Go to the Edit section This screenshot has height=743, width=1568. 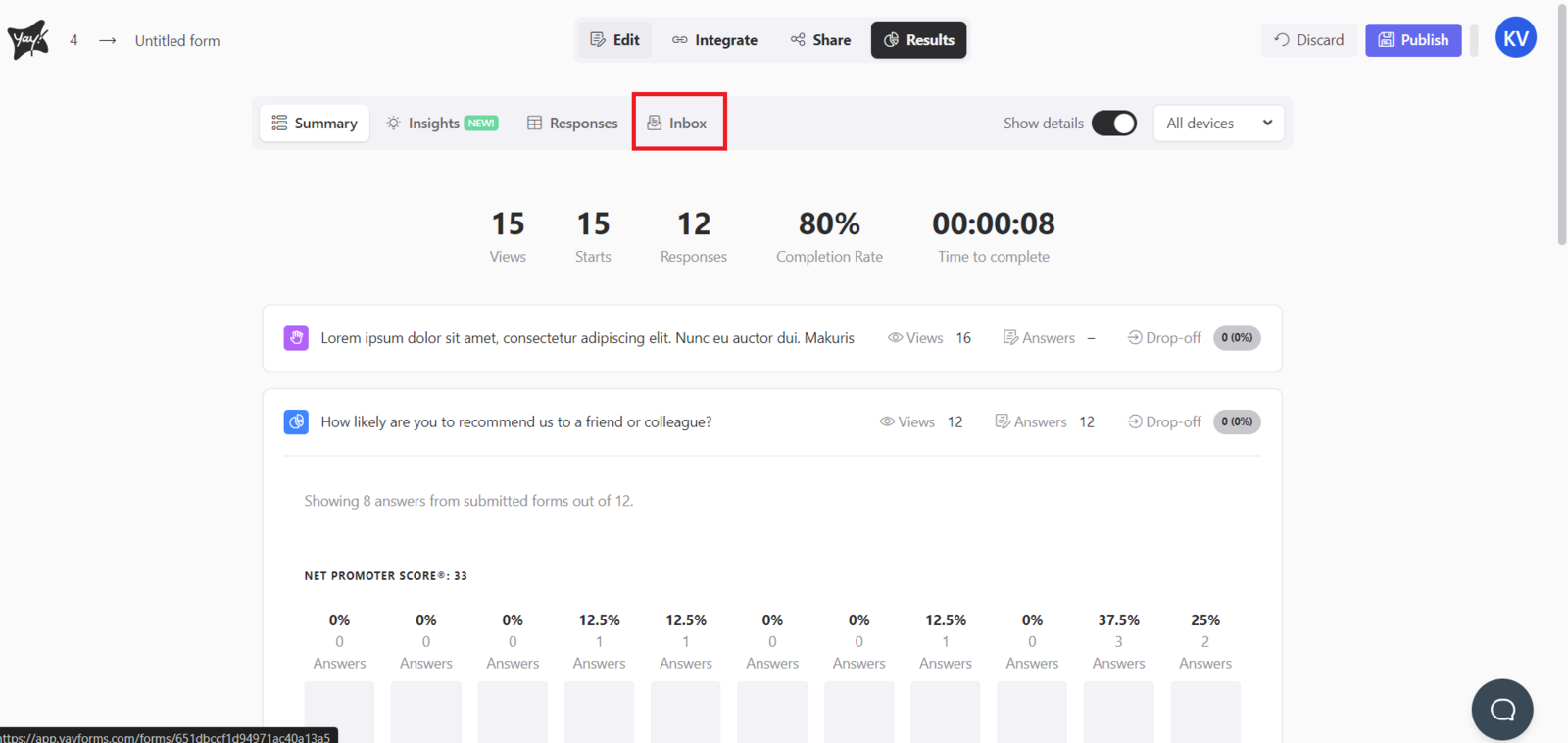pyautogui.click(x=614, y=40)
